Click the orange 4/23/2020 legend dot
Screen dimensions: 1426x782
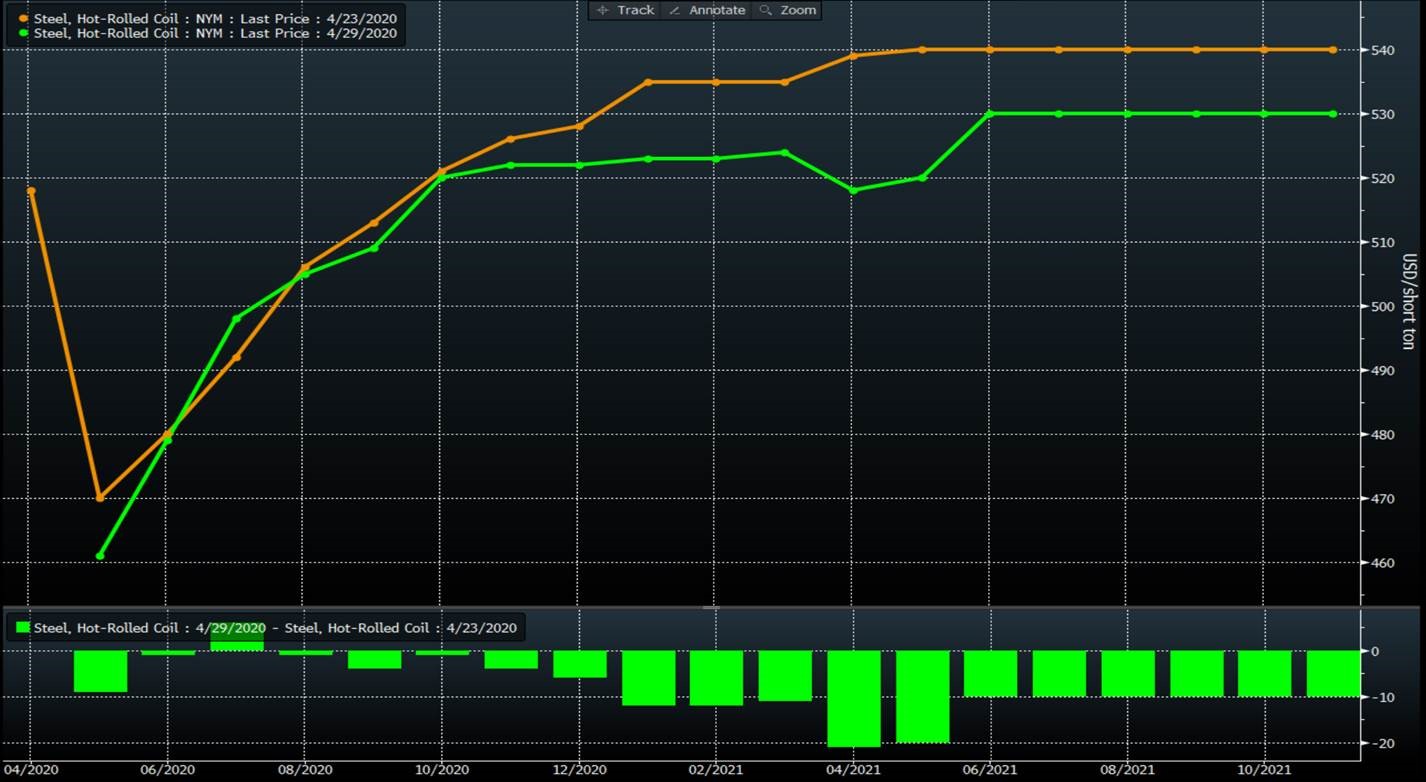[x=24, y=18]
